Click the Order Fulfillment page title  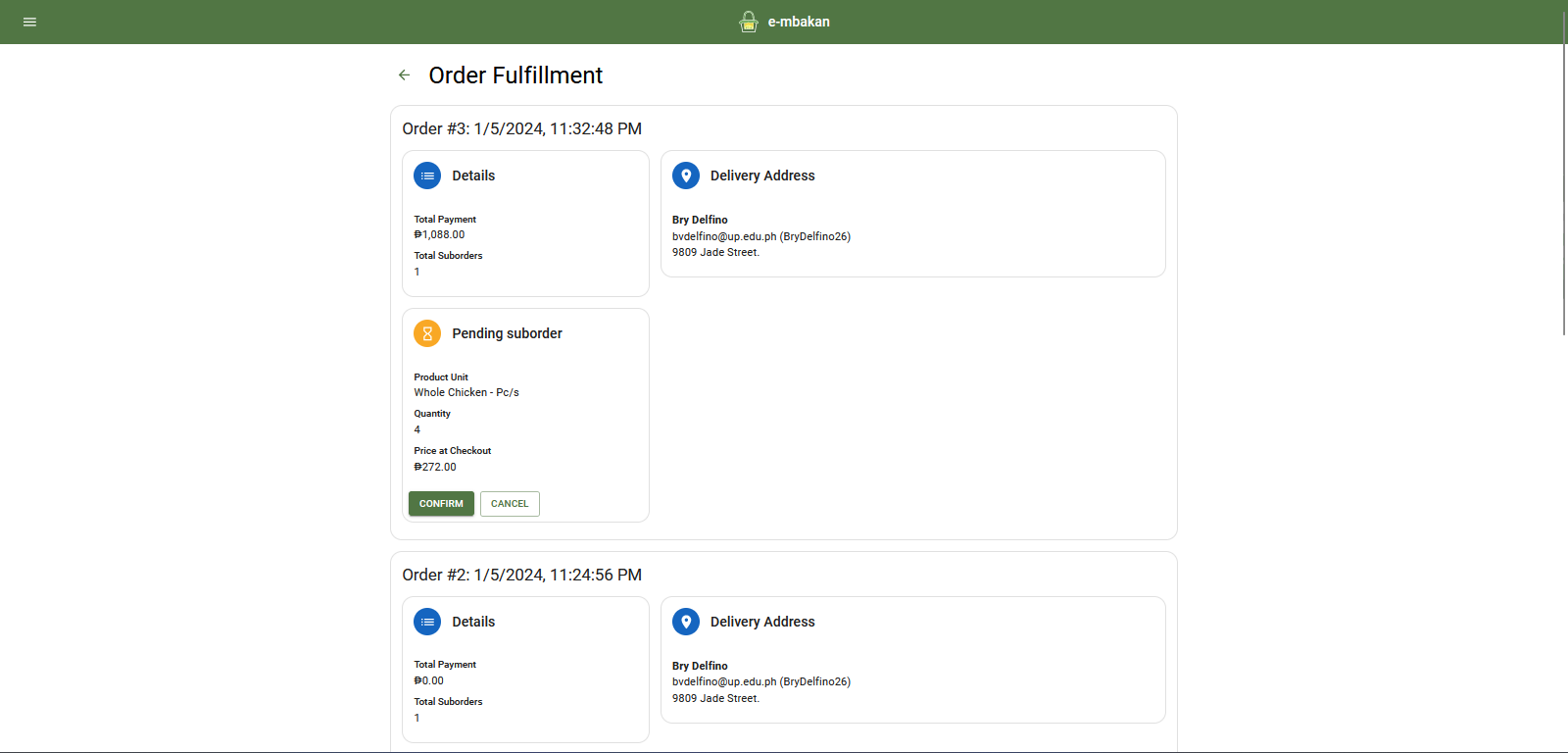click(515, 75)
